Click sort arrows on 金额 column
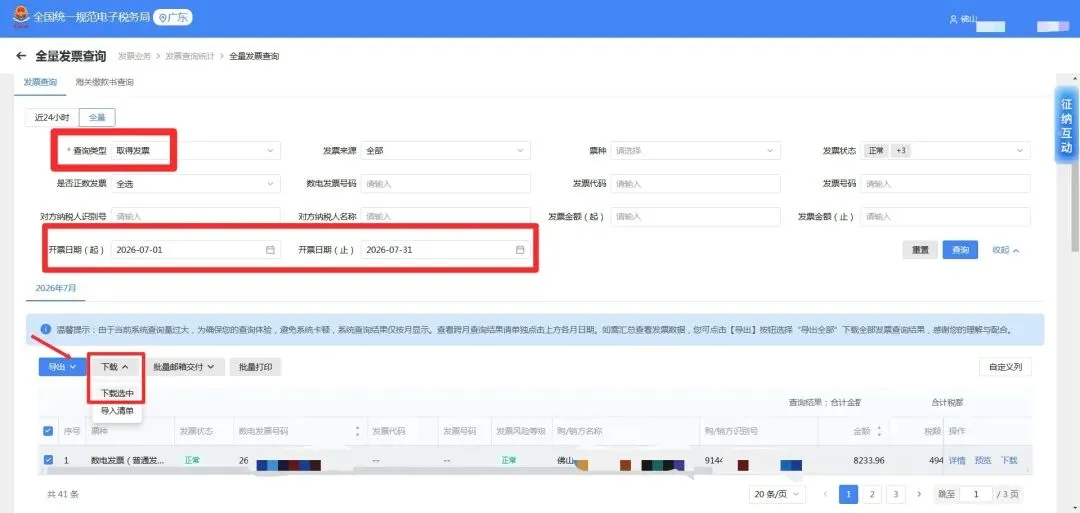 (878, 432)
